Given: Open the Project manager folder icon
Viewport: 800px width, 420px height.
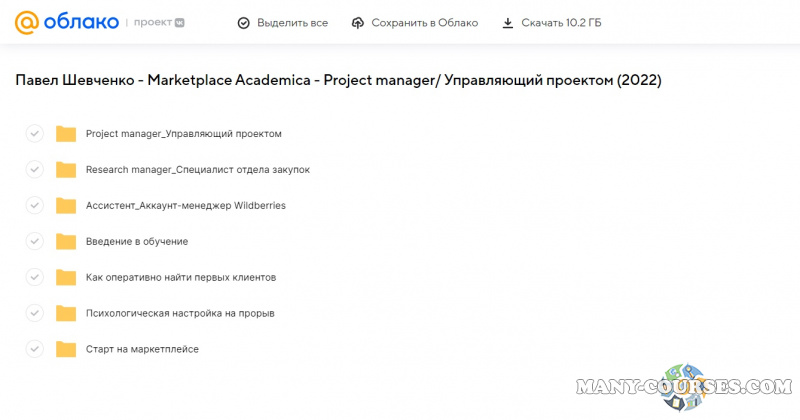Looking at the screenshot, I should pos(66,134).
